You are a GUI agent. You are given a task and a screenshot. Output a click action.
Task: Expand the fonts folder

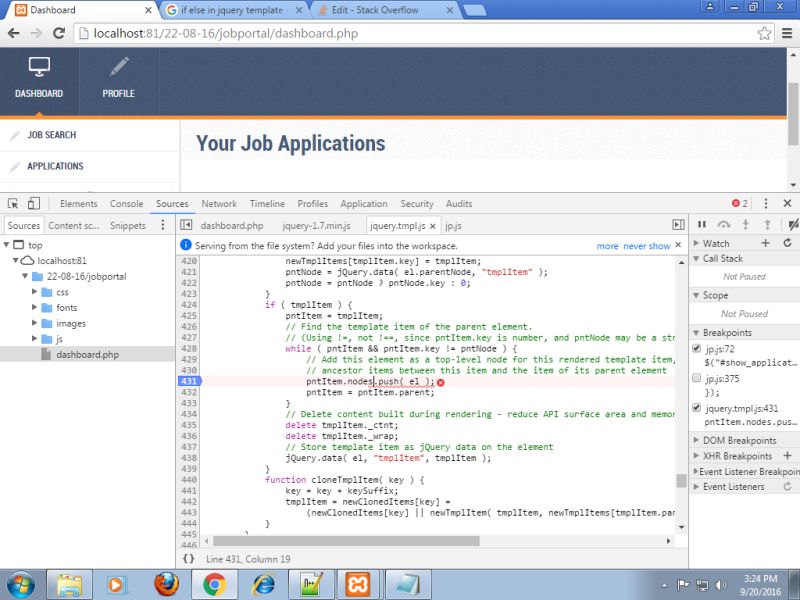(34, 307)
